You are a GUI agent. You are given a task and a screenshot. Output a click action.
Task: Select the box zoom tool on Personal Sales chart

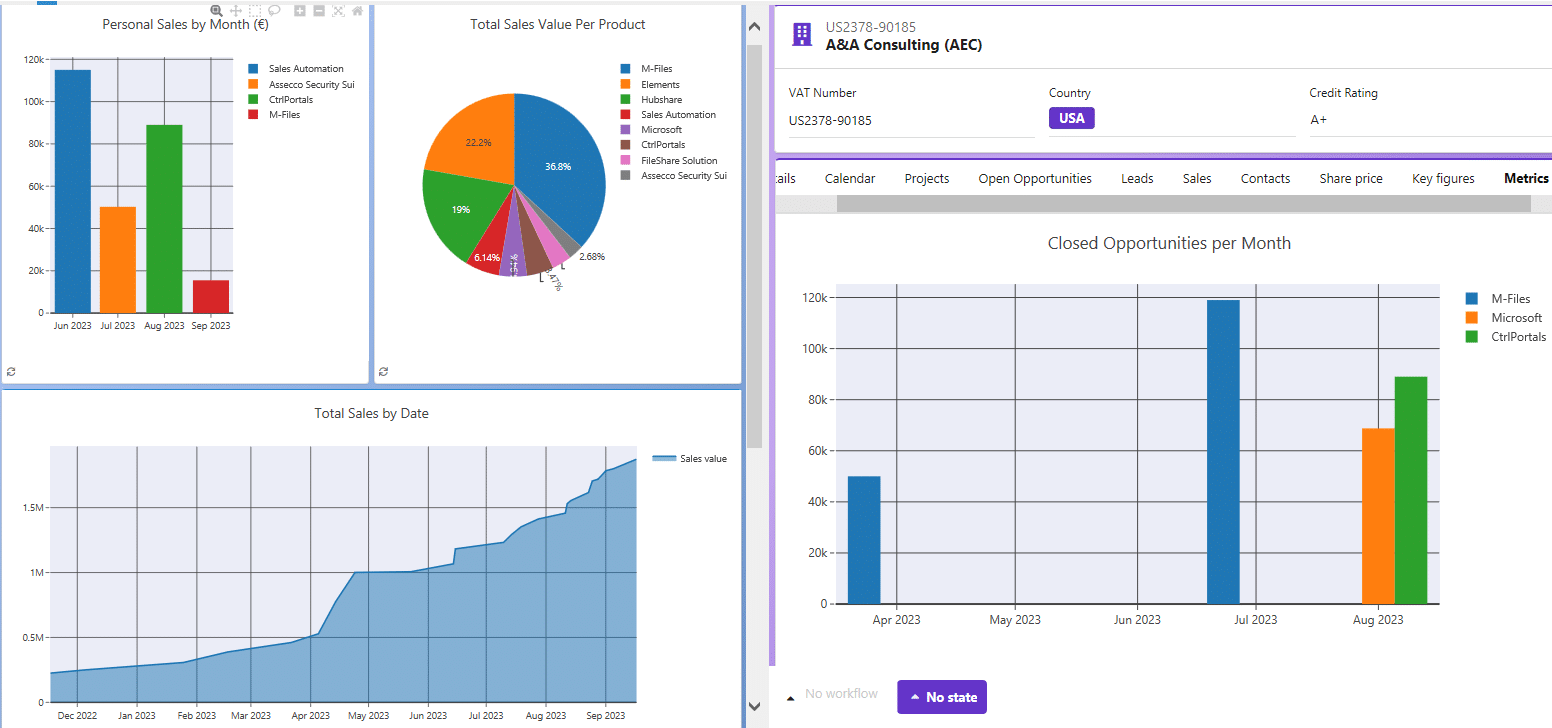pyautogui.click(x=216, y=11)
